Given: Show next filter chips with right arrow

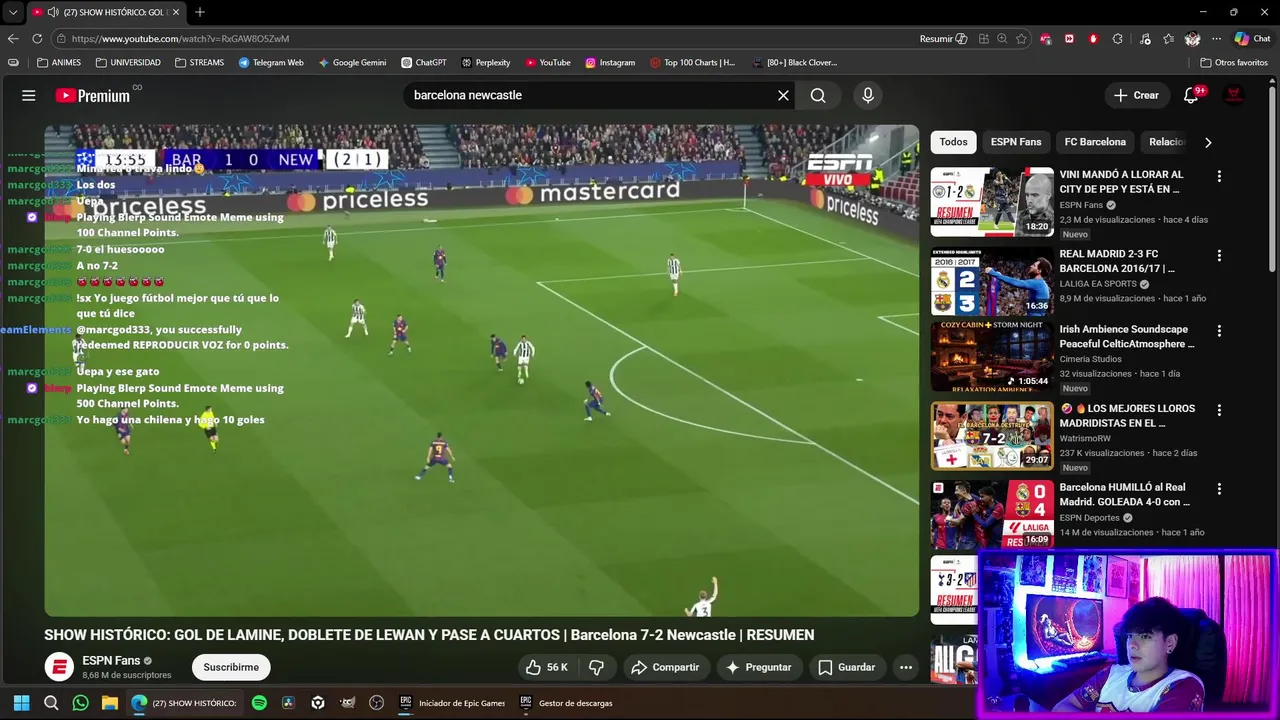Looking at the screenshot, I should click(1208, 142).
